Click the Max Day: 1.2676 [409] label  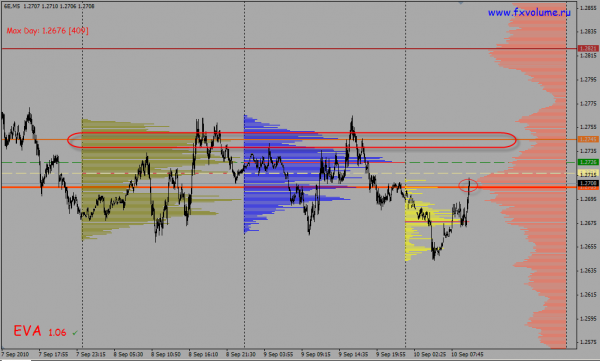(47, 31)
